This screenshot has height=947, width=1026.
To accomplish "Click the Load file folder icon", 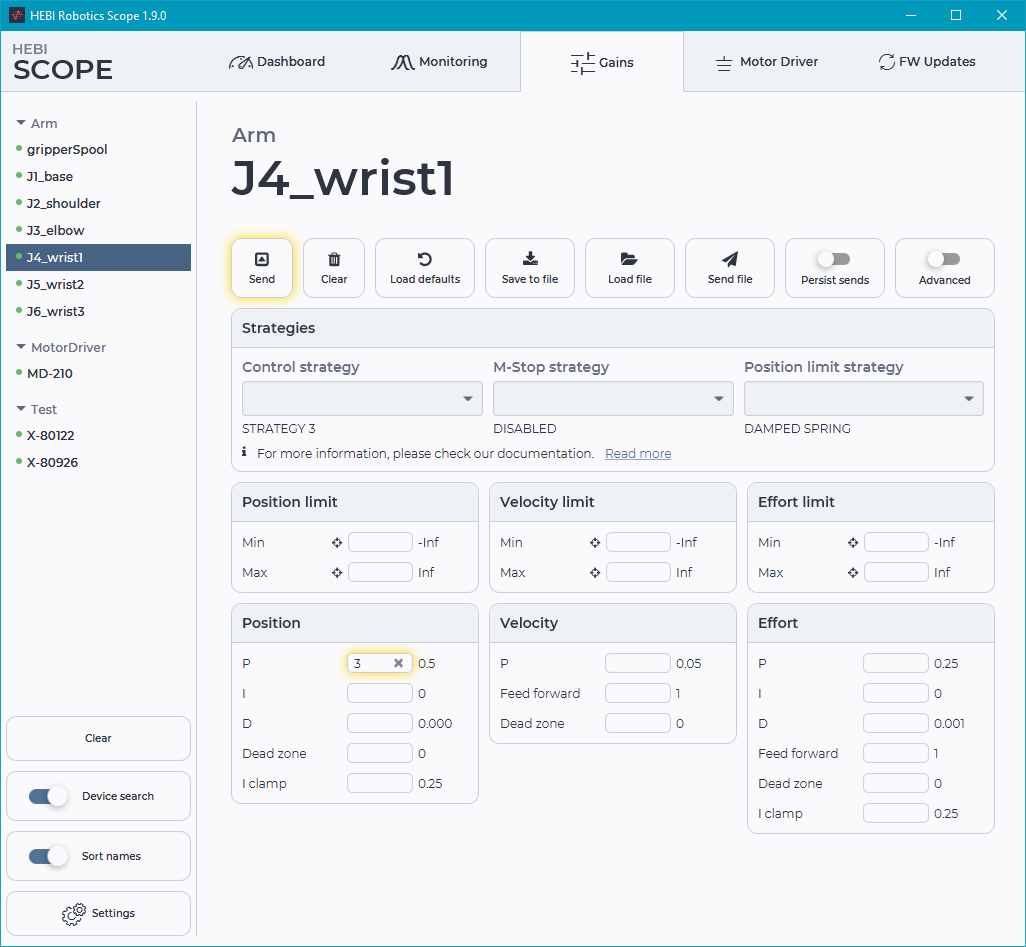I will pos(629,259).
